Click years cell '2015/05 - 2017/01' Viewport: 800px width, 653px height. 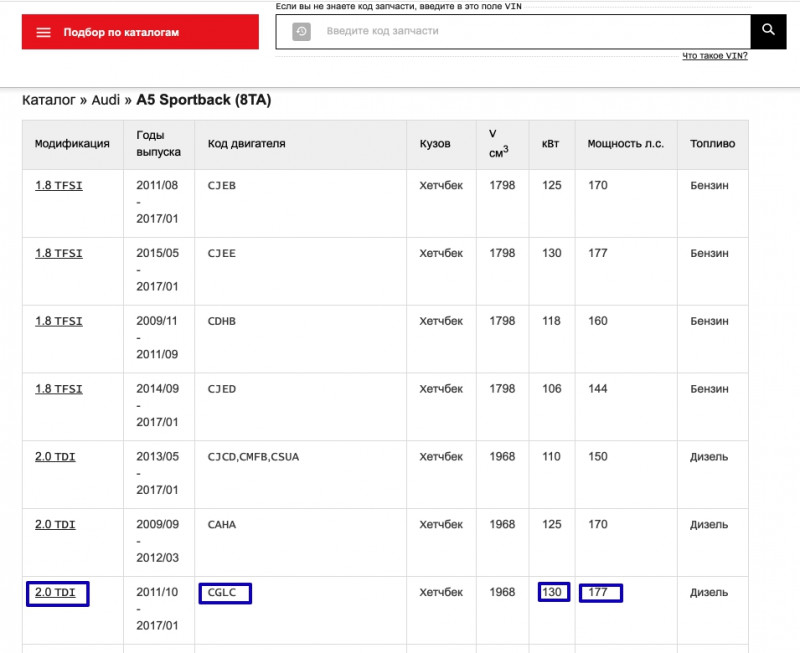tap(157, 270)
